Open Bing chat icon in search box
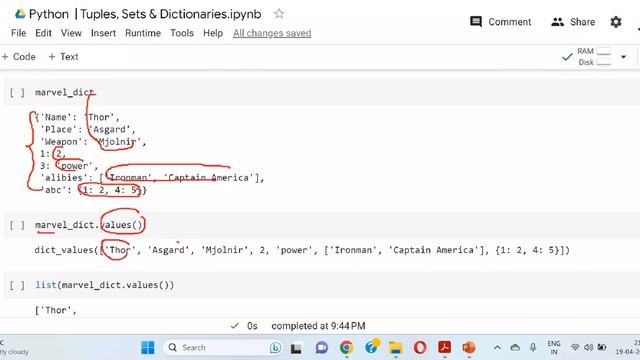The height and width of the screenshot is (360, 640). (275, 347)
